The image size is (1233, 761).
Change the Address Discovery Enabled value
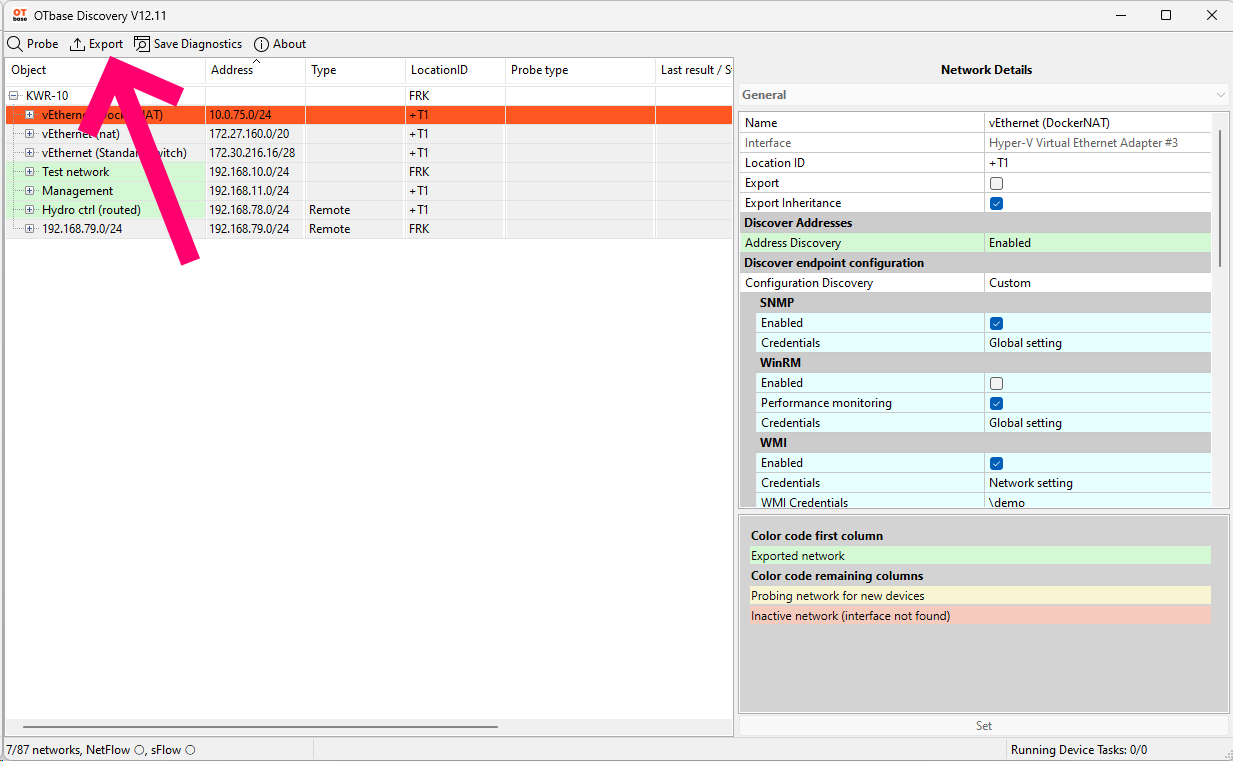(x=1098, y=243)
